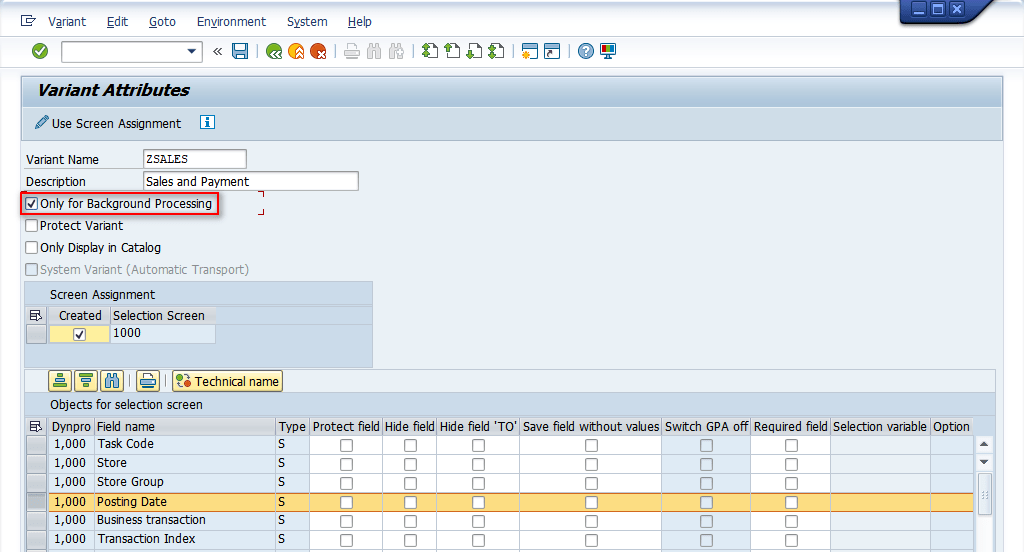This screenshot has width=1024, height=552.
Task: Click the Save floppy disk icon
Action: pos(240,51)
